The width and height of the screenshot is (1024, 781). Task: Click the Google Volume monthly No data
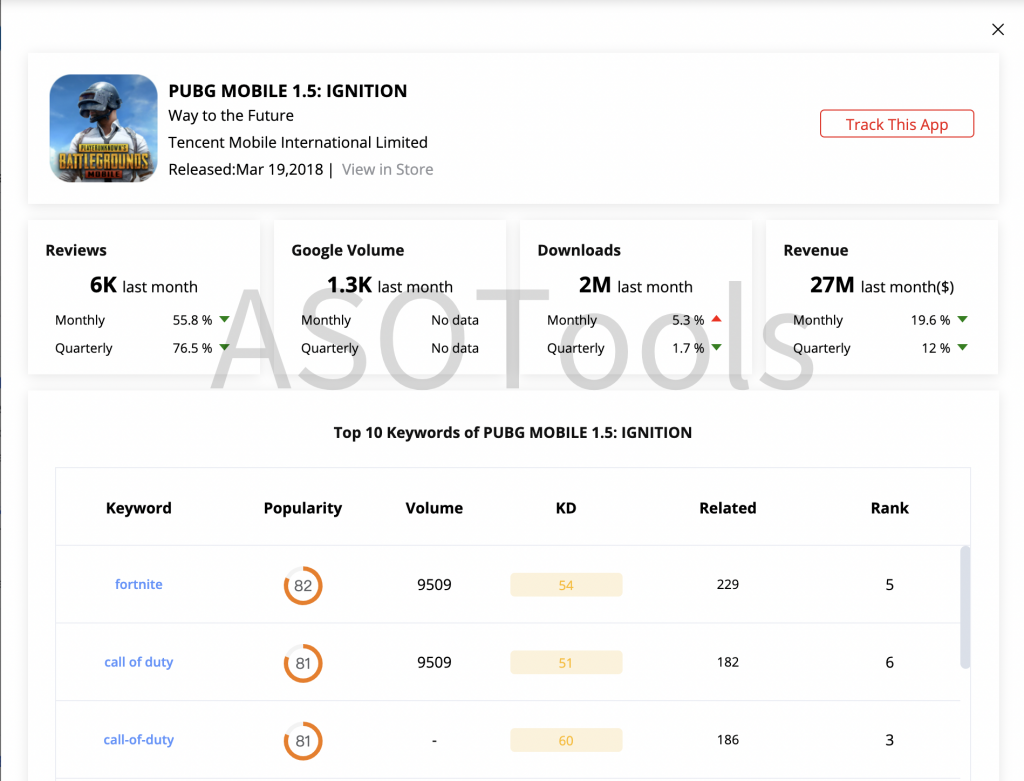pos(455,320)
